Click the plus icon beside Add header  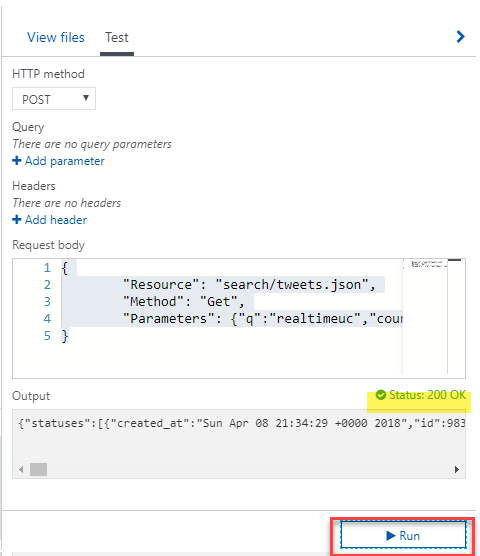point(17,219)
